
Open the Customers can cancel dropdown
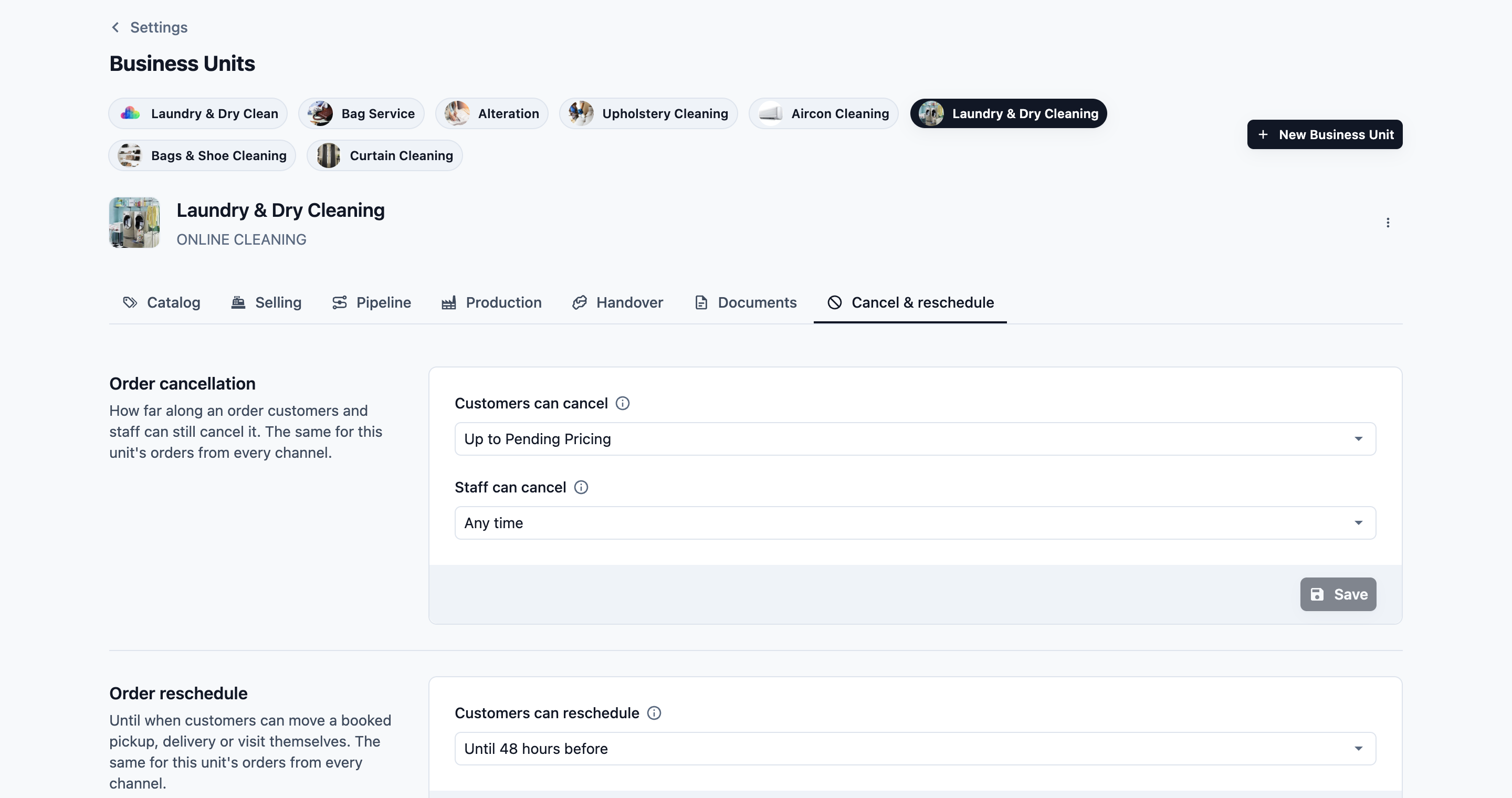click(915, 439)
